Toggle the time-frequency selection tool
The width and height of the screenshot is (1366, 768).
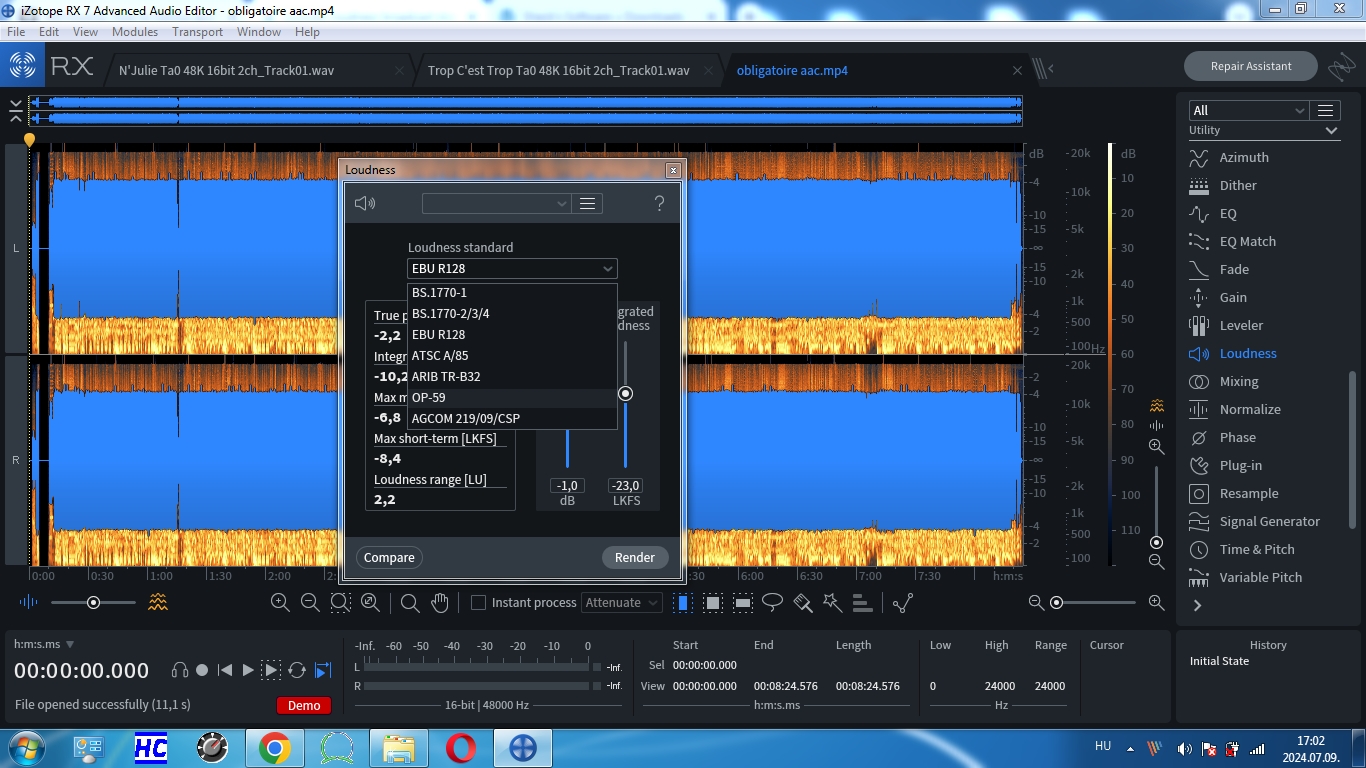713,603
